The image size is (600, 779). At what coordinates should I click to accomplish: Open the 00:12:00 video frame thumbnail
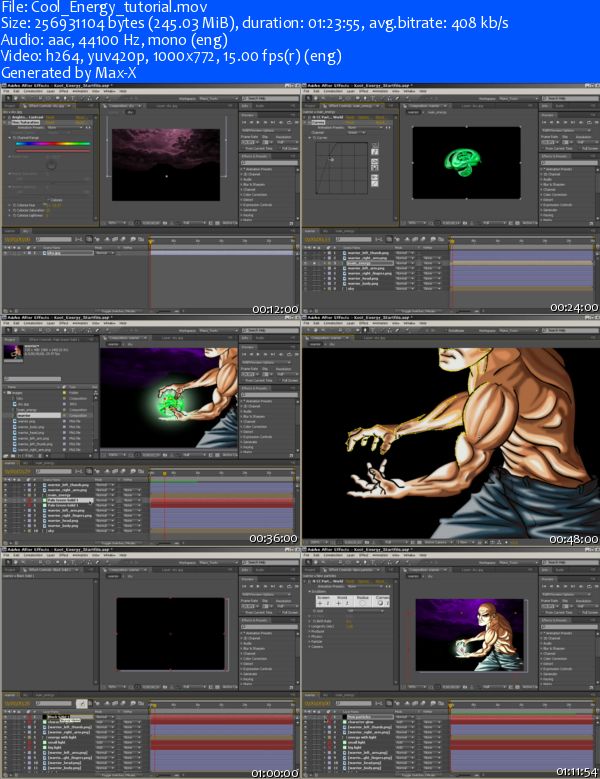coord(150,199)
